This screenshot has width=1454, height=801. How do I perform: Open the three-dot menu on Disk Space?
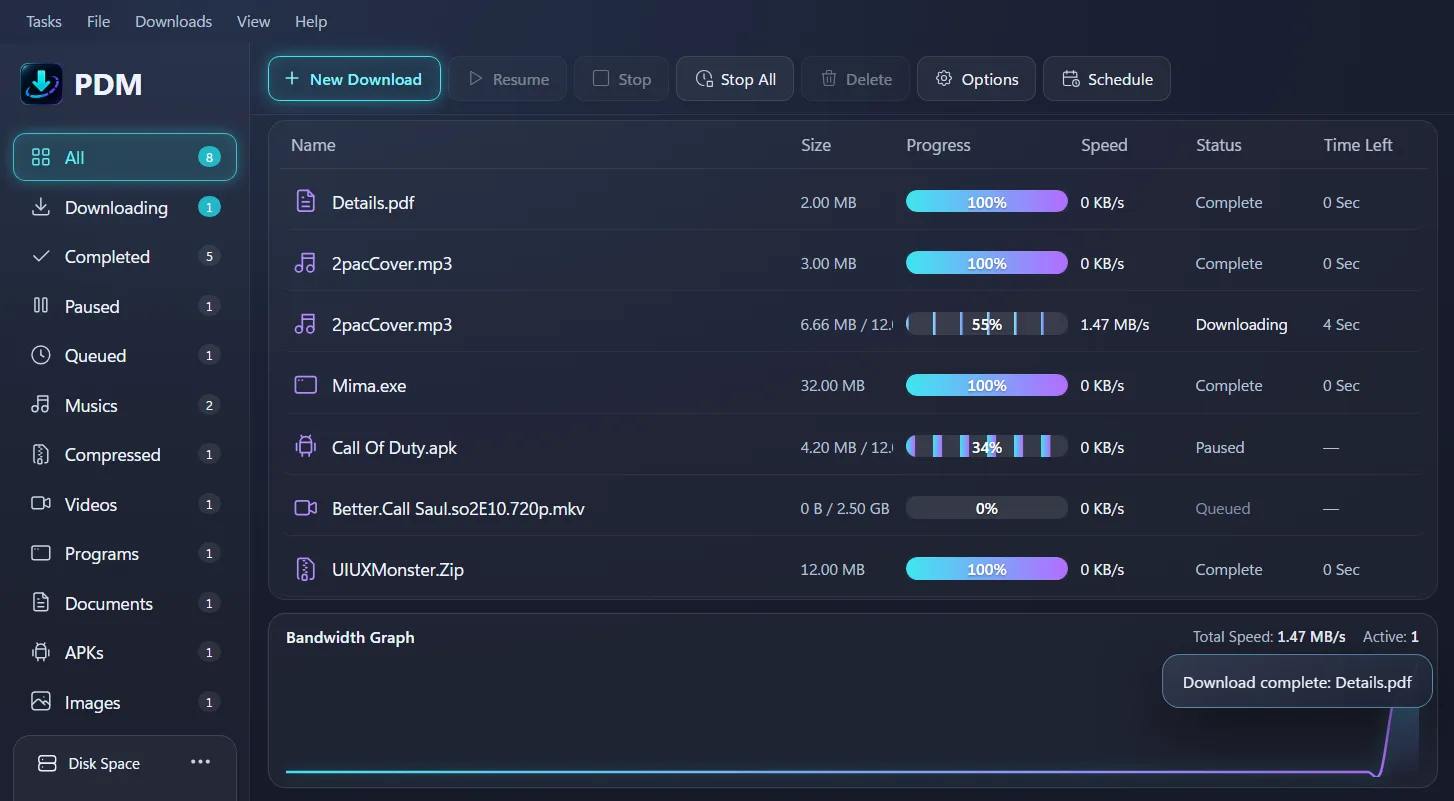click(x=200, y=762)
